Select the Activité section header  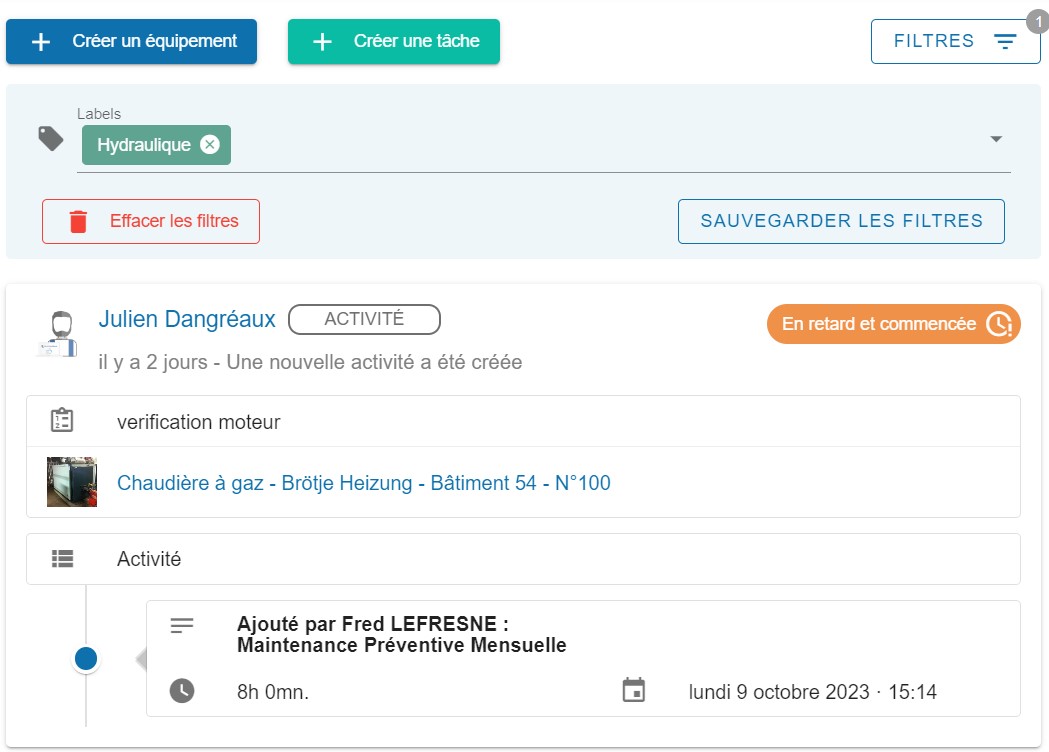coord(149,559)
